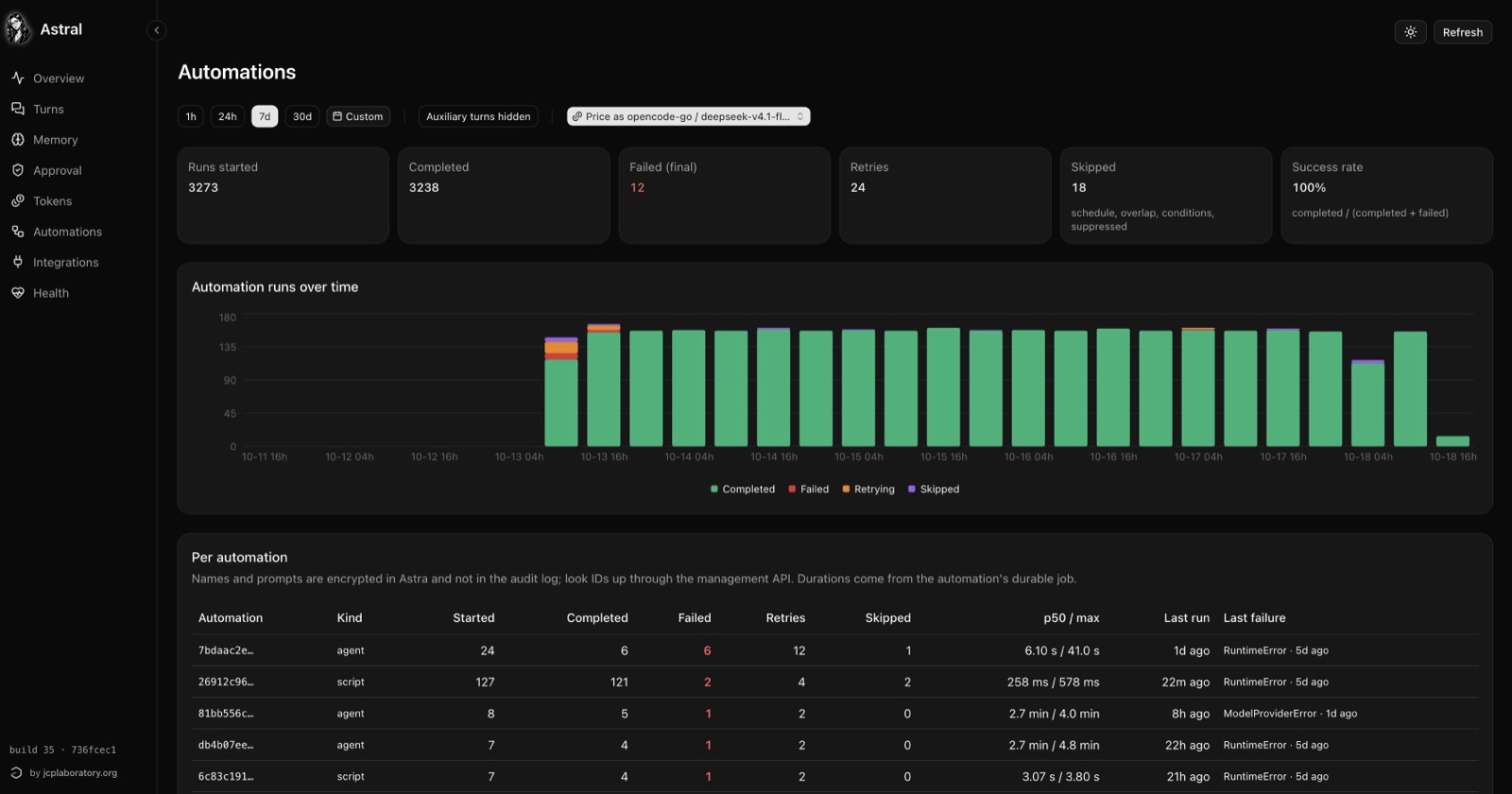This screenshot has height=794, width=1512.
Task: Toggle the Auxiliary turns hidden filter
Action: point(478,116)
